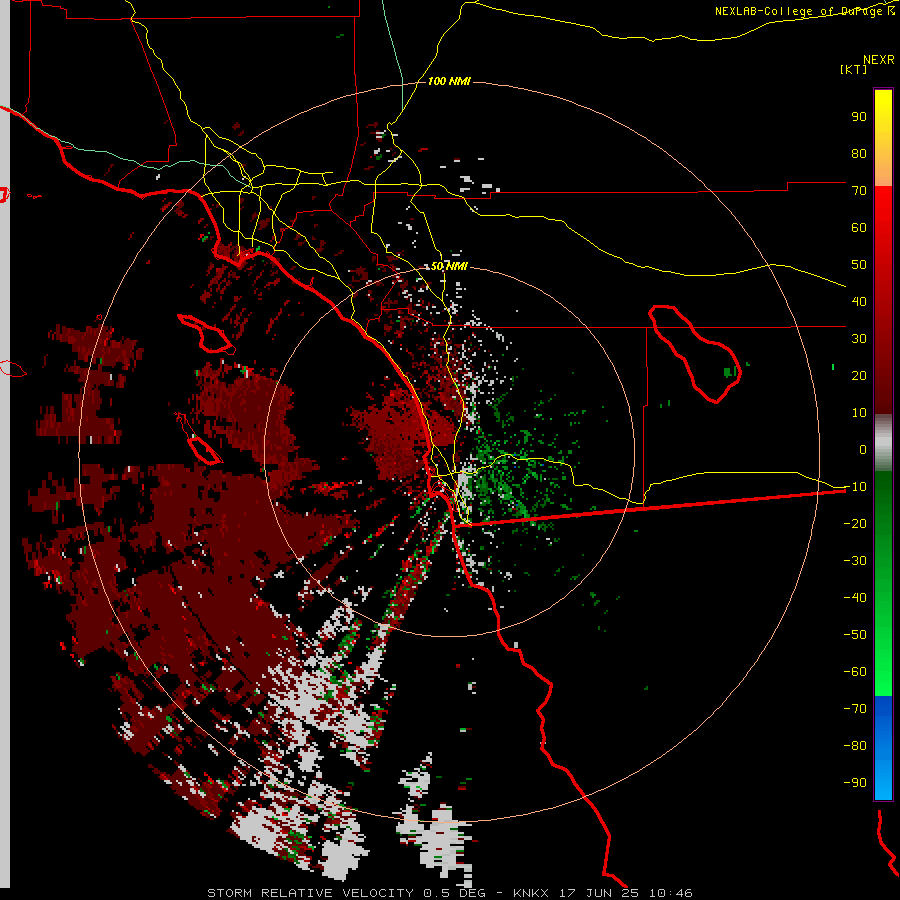Click the 50 NMI range ring label
Image resolution: width=900 pixels, height=900 pixels.
click(449, 266)
